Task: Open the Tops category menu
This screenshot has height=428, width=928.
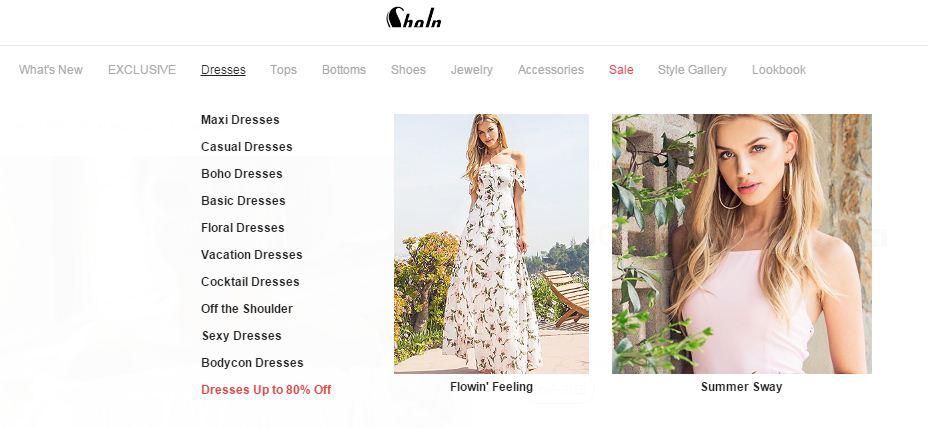Action: (283, 70)
